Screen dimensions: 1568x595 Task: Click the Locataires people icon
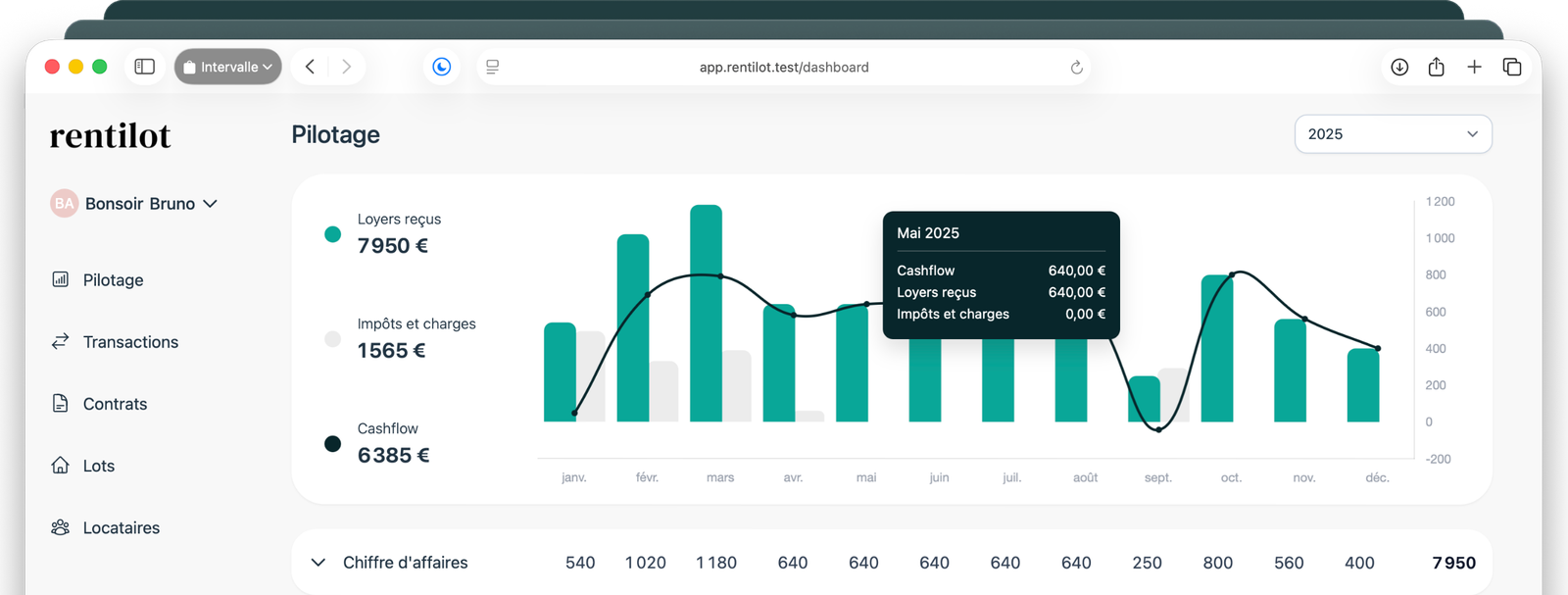point(60,527)
